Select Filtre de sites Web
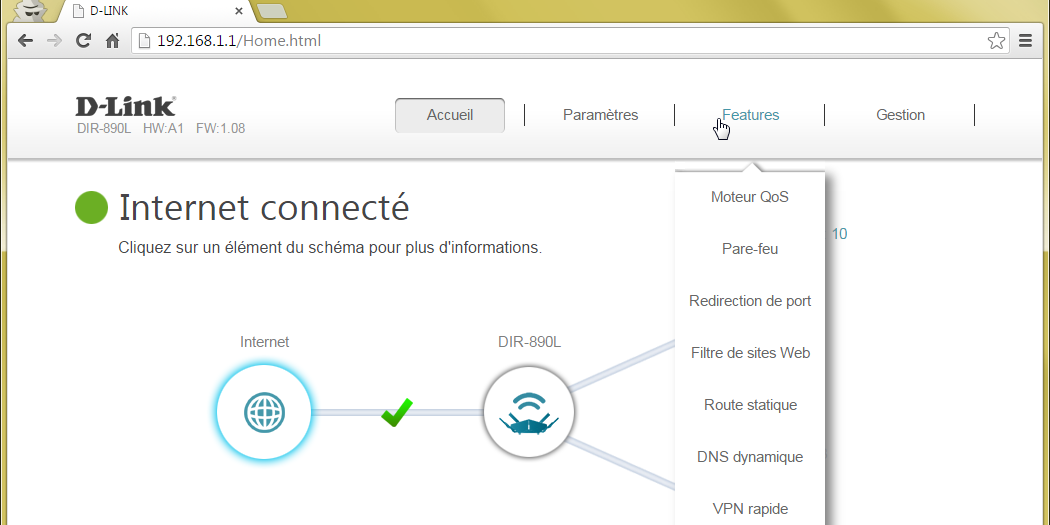 [x=750, y=353]
